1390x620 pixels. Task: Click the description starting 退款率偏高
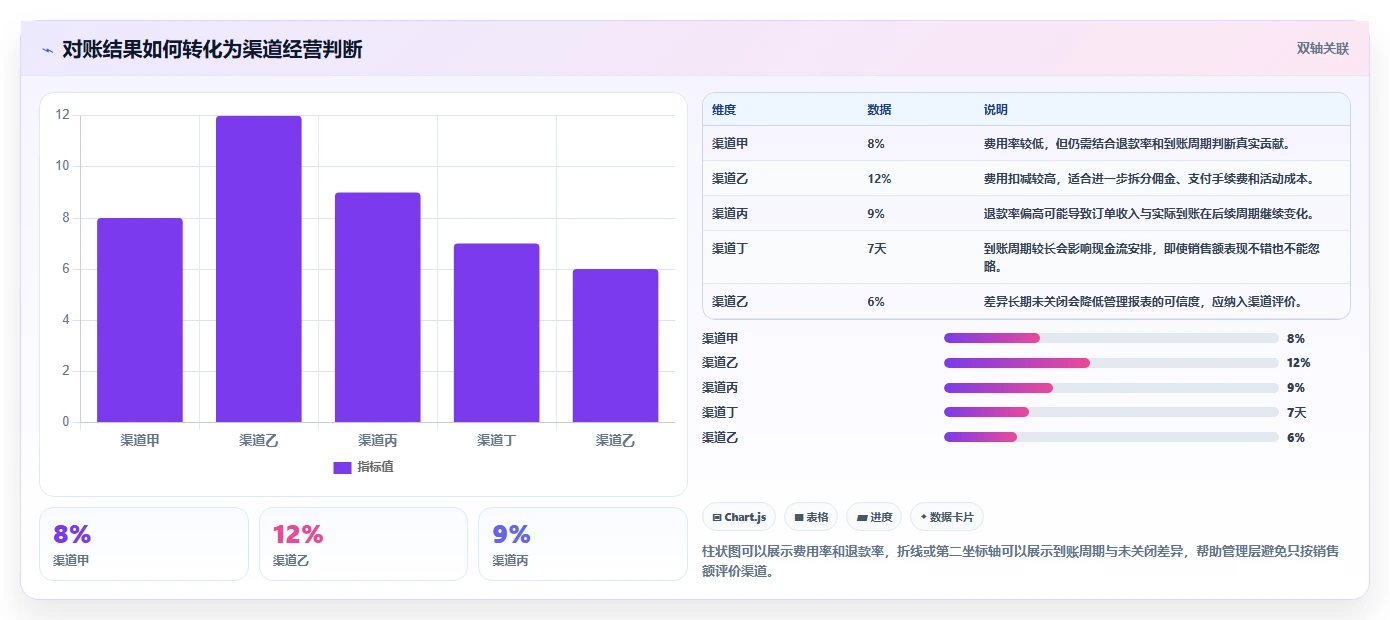tap(1149, 214)
